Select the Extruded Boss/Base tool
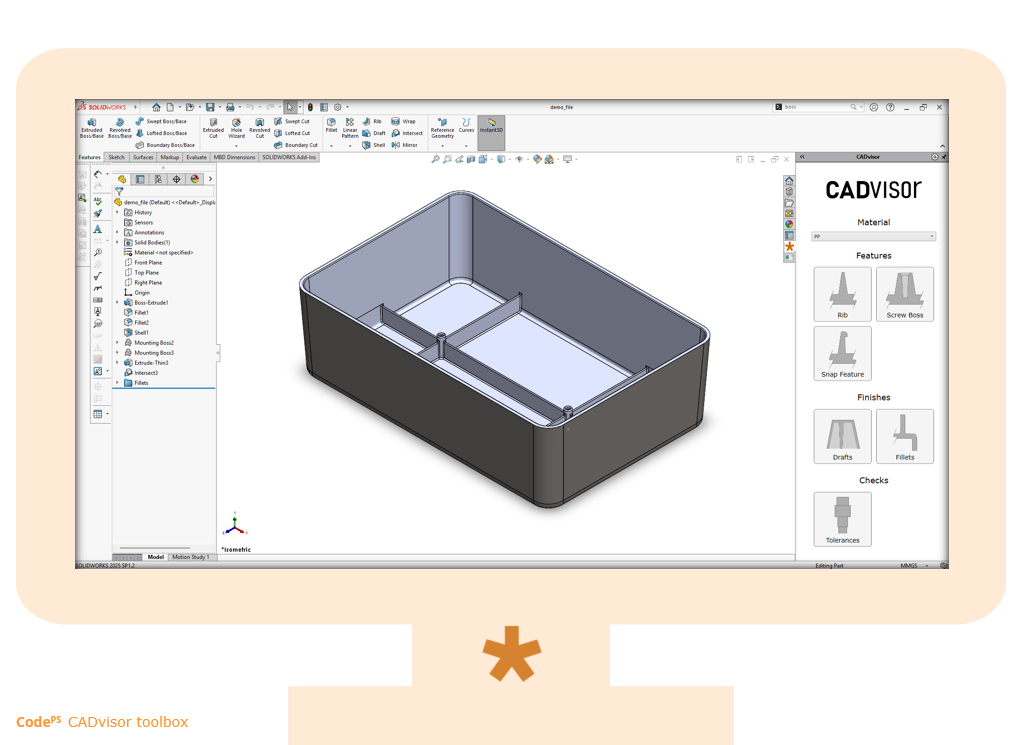Screen dimensions: 1017x745 91,128
